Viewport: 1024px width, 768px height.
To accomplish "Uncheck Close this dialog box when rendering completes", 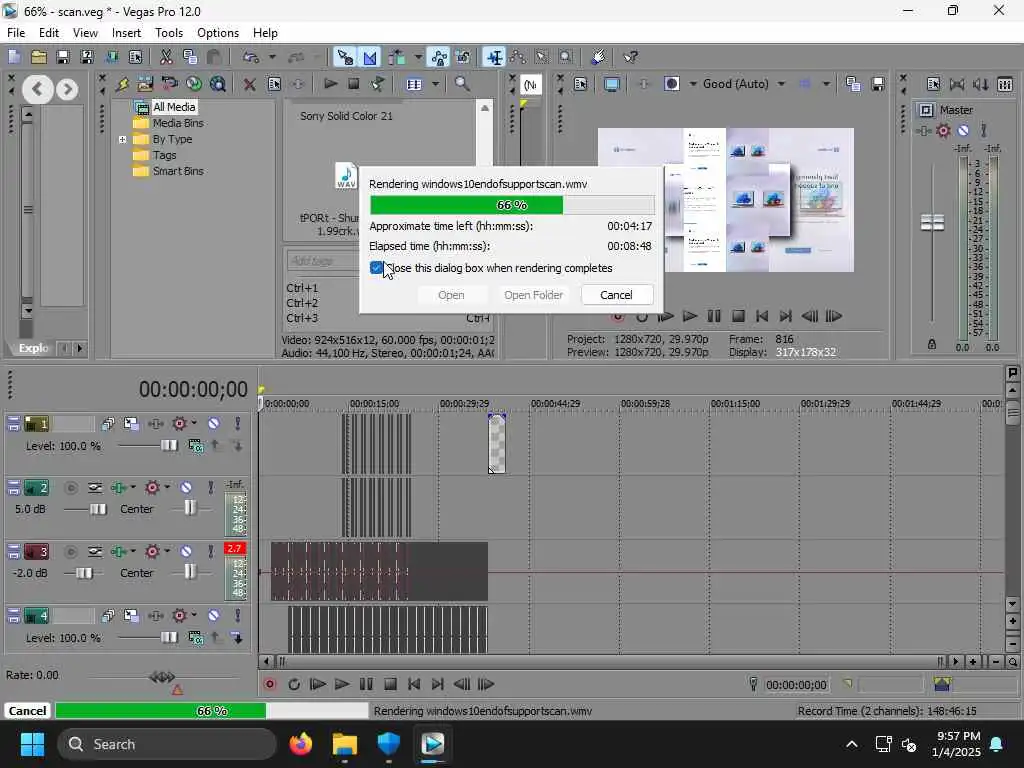I will pyautogui.click(x=376, y=268).
